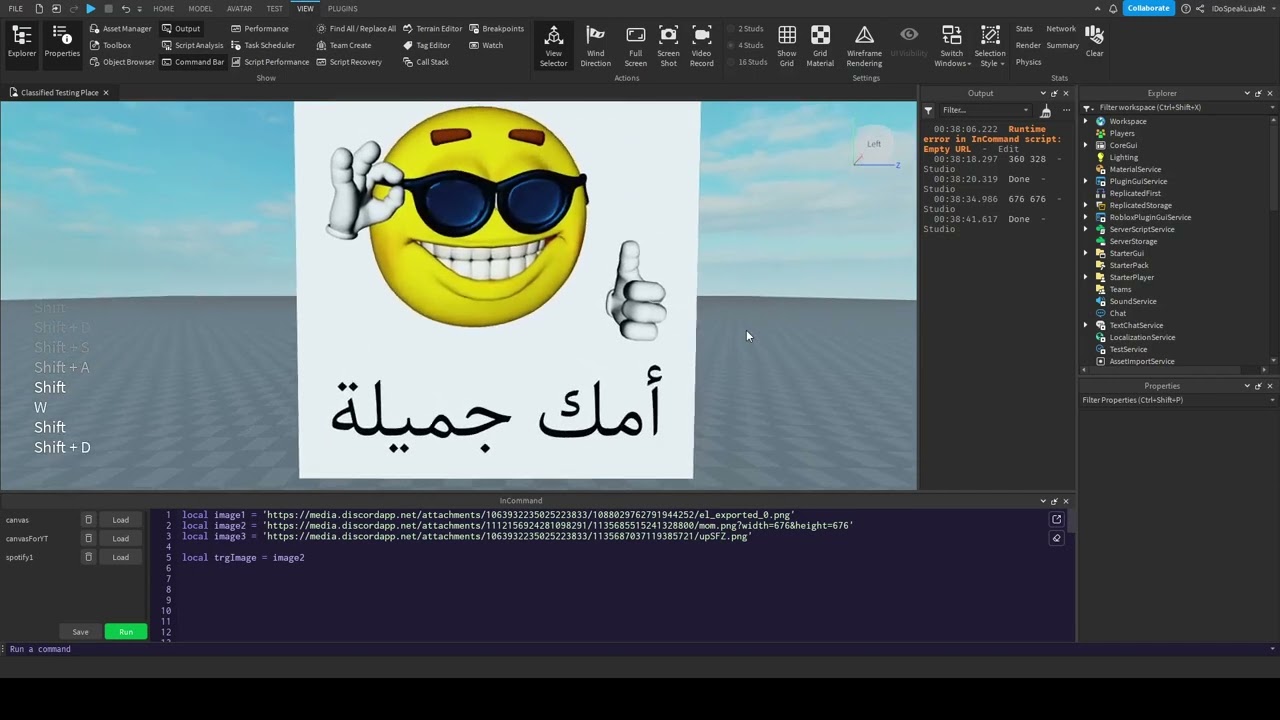This screenshot has width=1280, height=720.
Task: Click the Explorer filter workspace field
Action: click(x=1178, y=107)
